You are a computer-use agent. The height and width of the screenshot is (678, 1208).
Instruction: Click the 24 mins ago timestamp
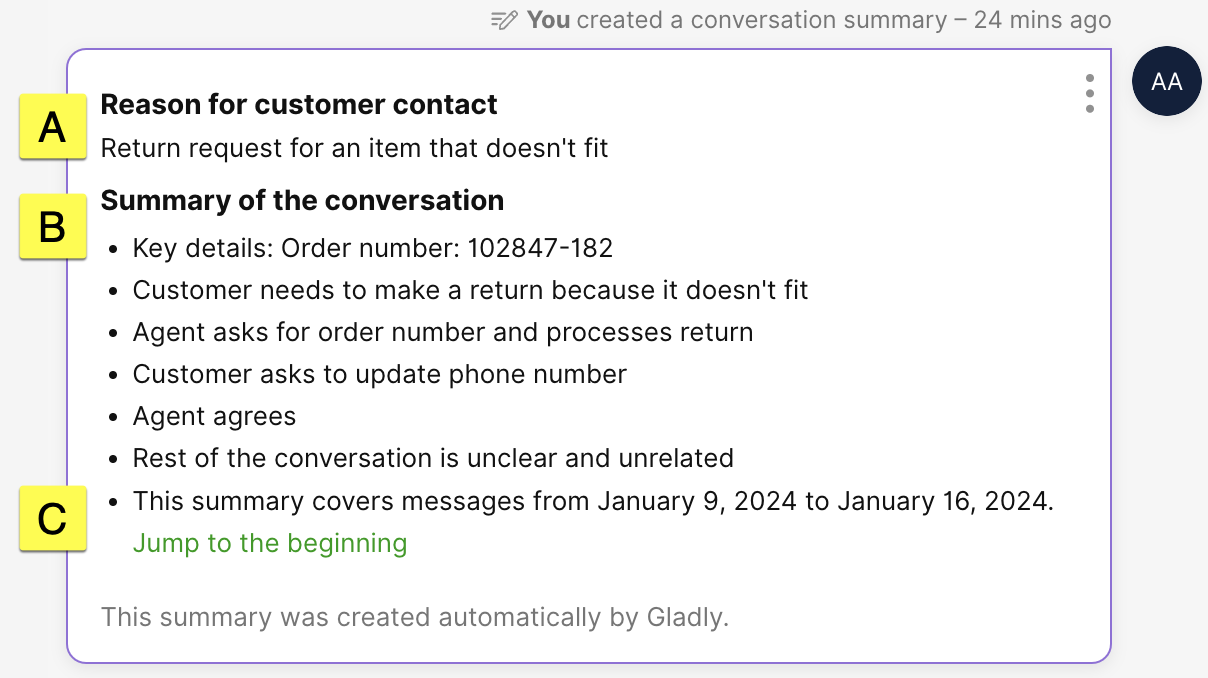[x=1042, y=20]
